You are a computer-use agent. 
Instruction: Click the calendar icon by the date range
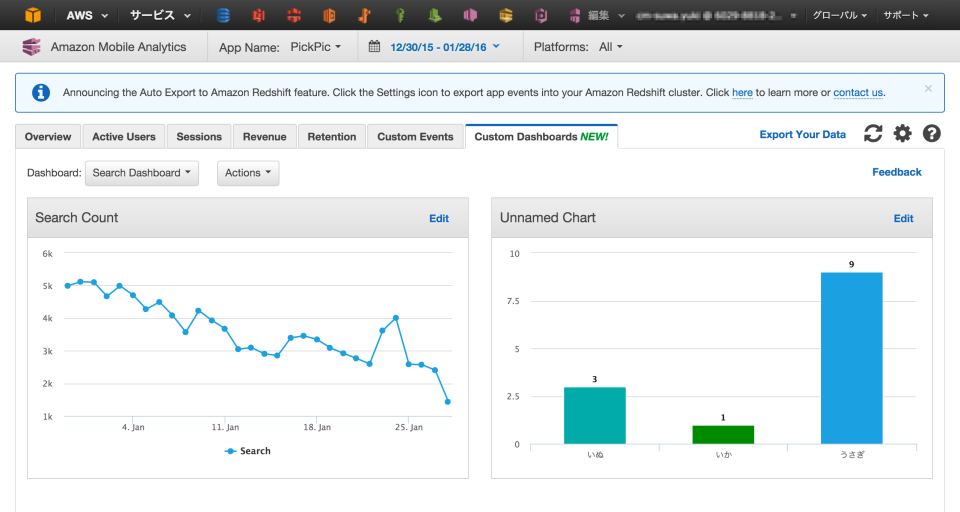click(x=374, y=46)
